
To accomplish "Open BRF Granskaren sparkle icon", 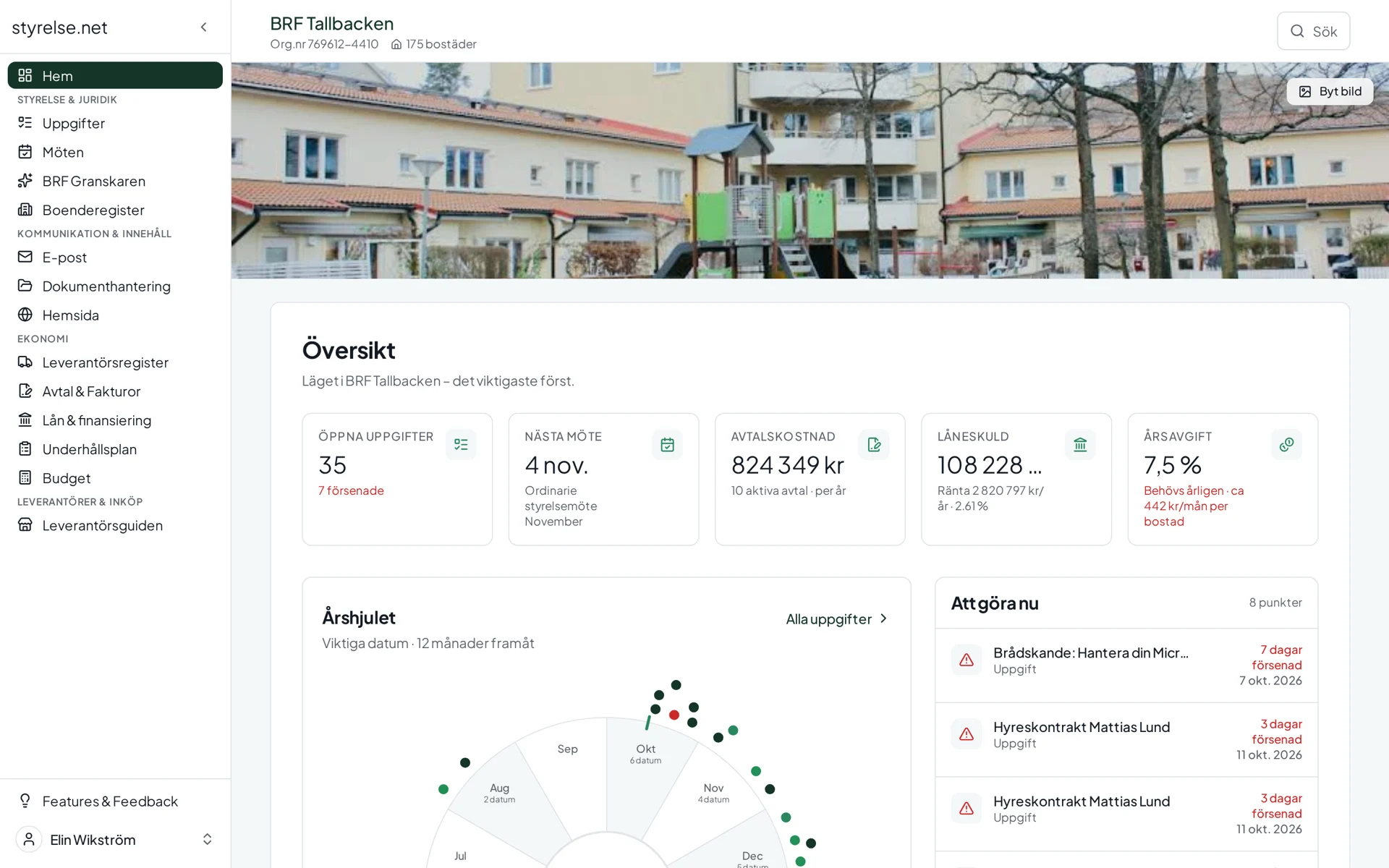I will tap(25, 181).
